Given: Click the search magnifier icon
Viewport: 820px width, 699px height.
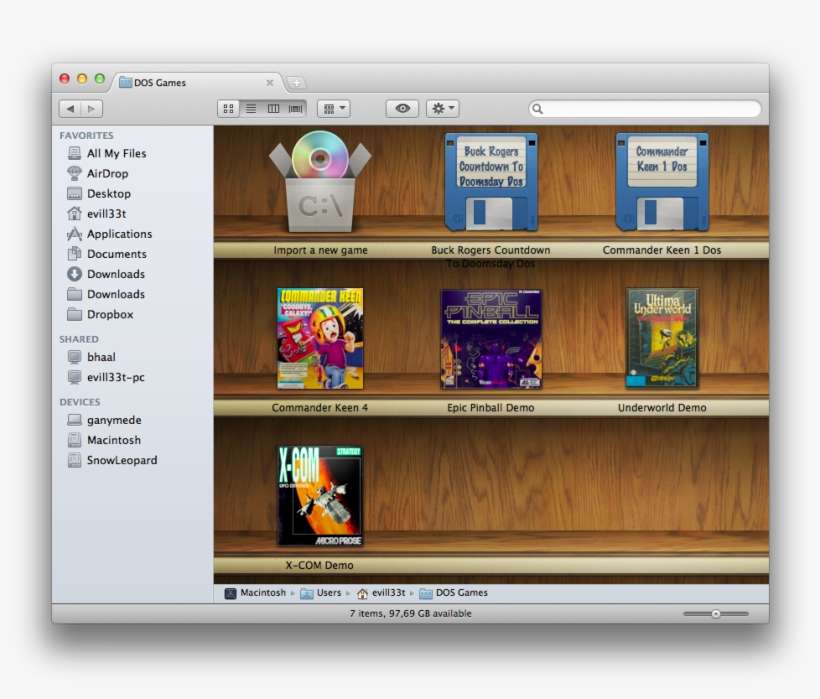Looking at the screenshot, I should (537, 109).
